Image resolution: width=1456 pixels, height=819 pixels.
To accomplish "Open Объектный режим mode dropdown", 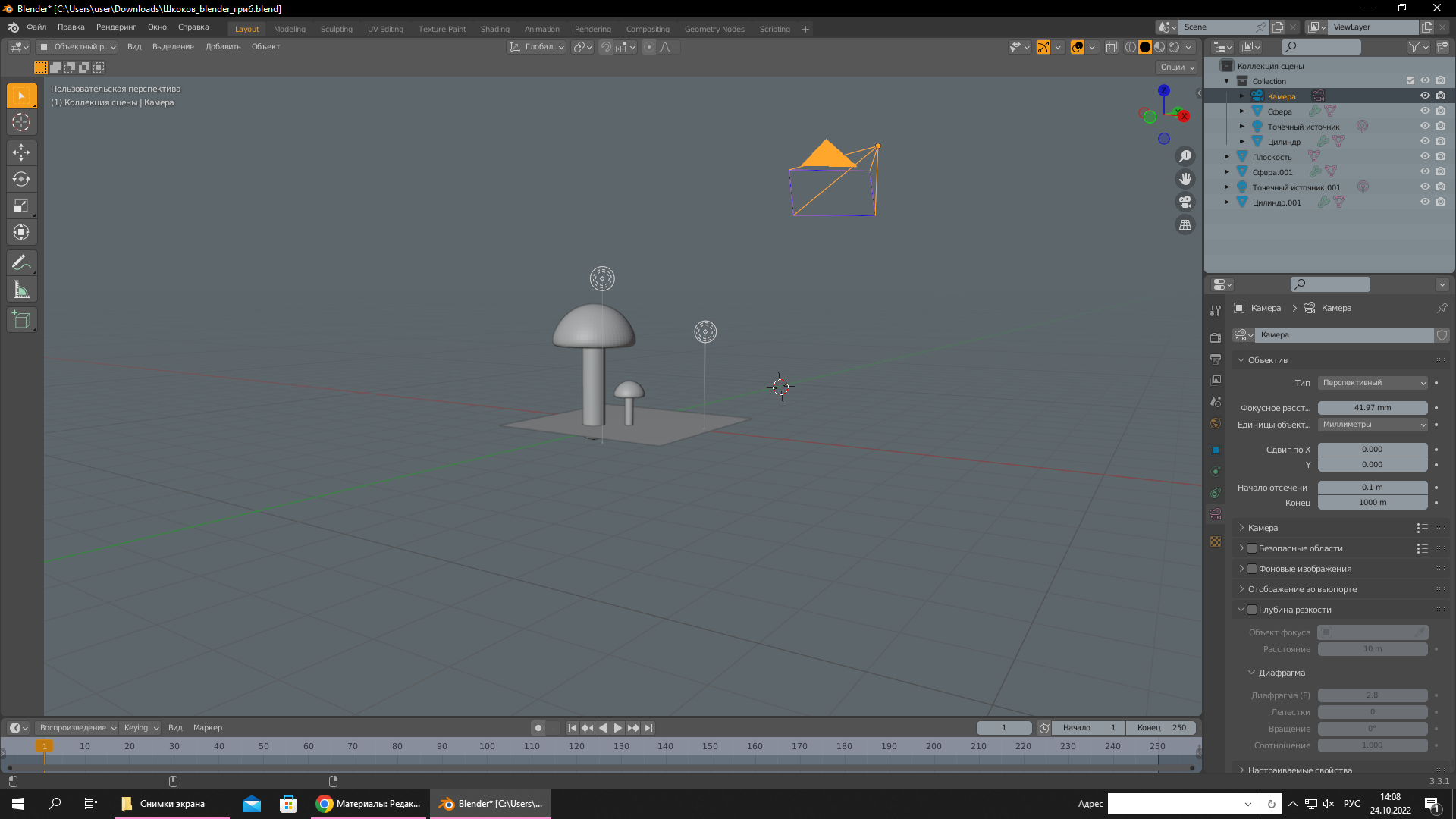I will [77, 47].
